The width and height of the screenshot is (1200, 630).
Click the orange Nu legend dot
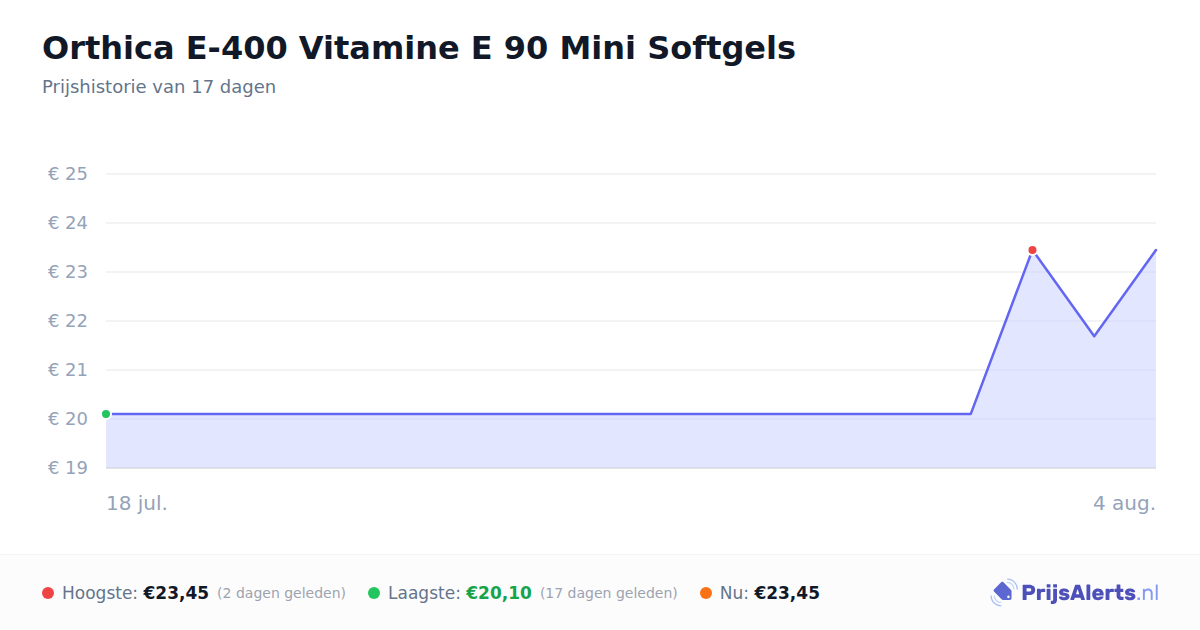click(706, 593)
